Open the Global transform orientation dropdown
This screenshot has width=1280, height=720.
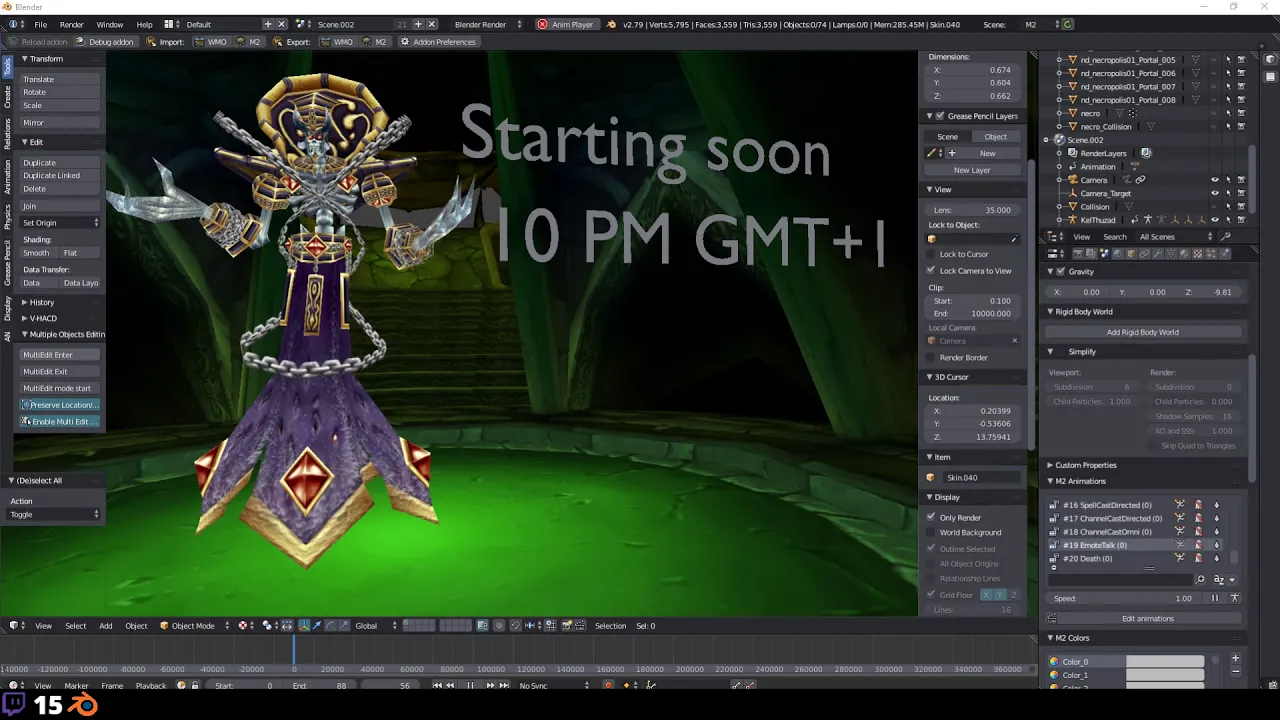tap(376, 625)
